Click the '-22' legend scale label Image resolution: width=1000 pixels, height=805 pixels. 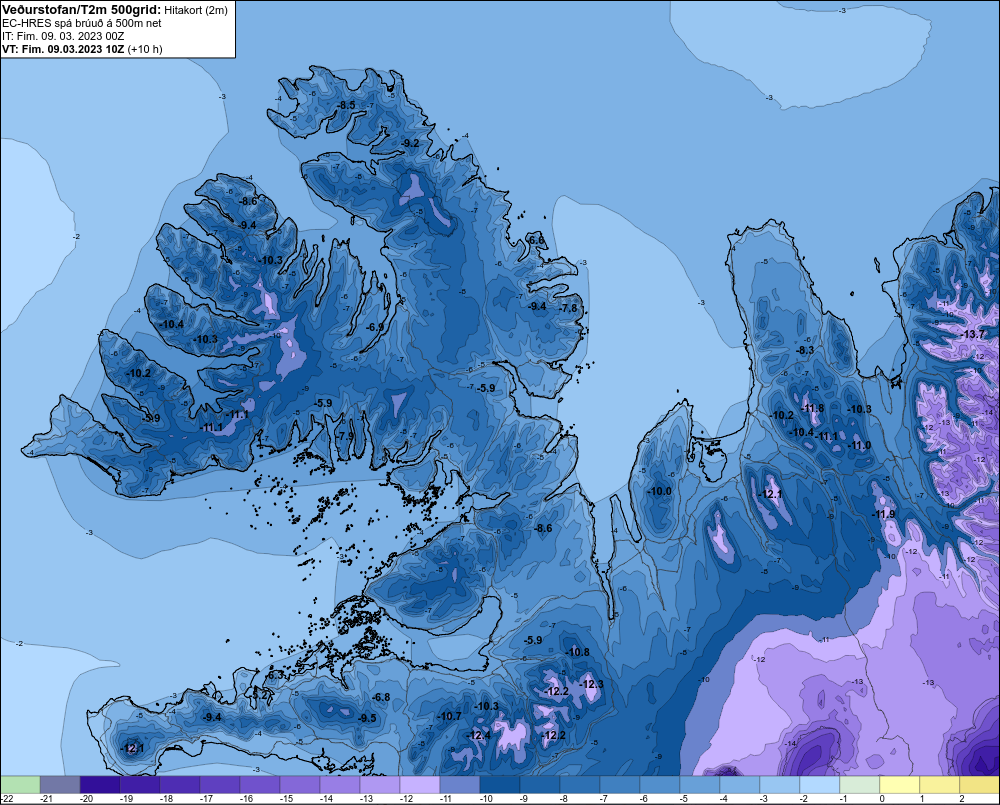(7, 799)
